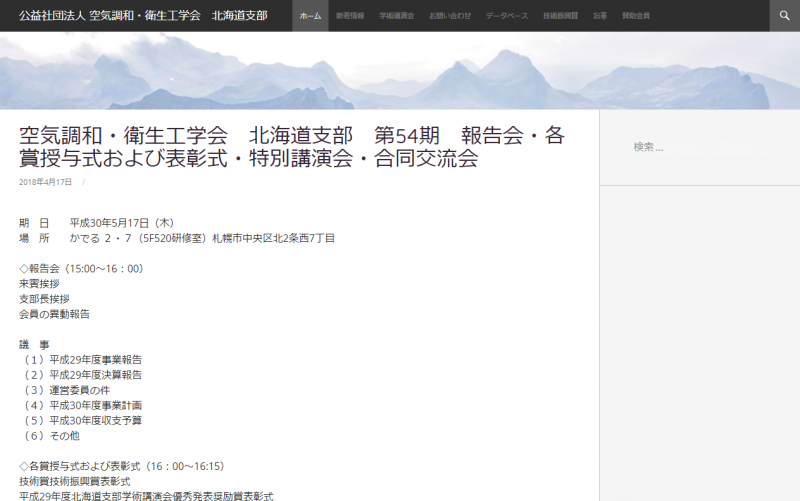Go to the お問い合わせ page
800x501 pixels.
click(x=450, y=16)
